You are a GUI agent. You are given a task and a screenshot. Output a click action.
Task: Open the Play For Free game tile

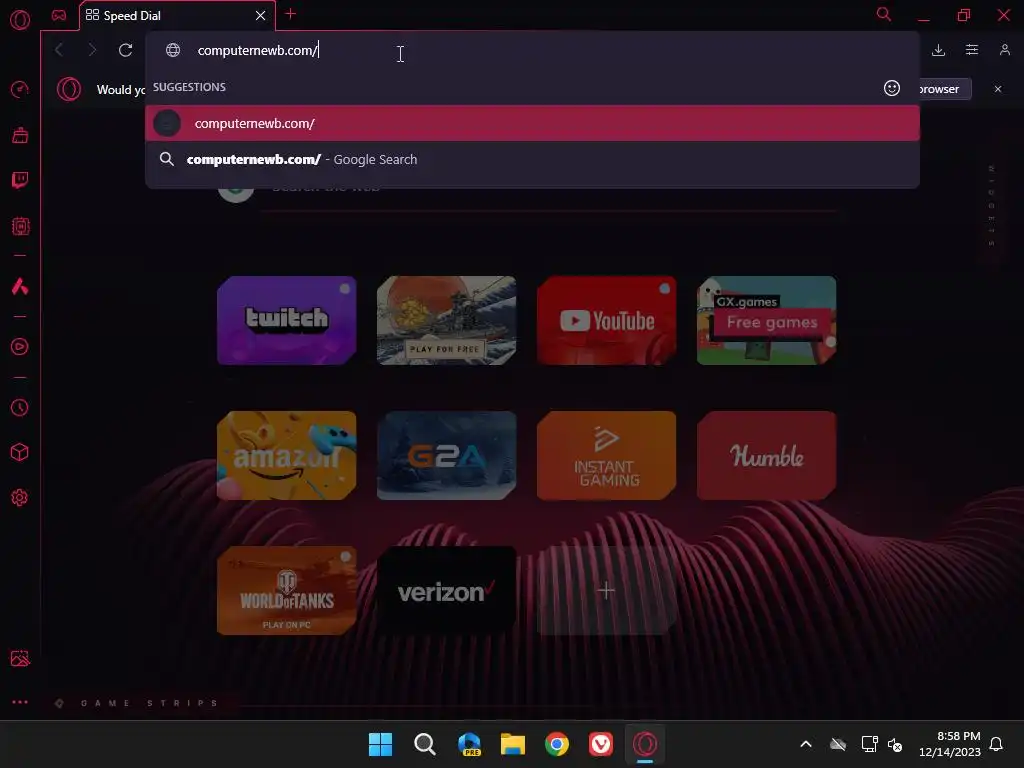coord(447,320)
